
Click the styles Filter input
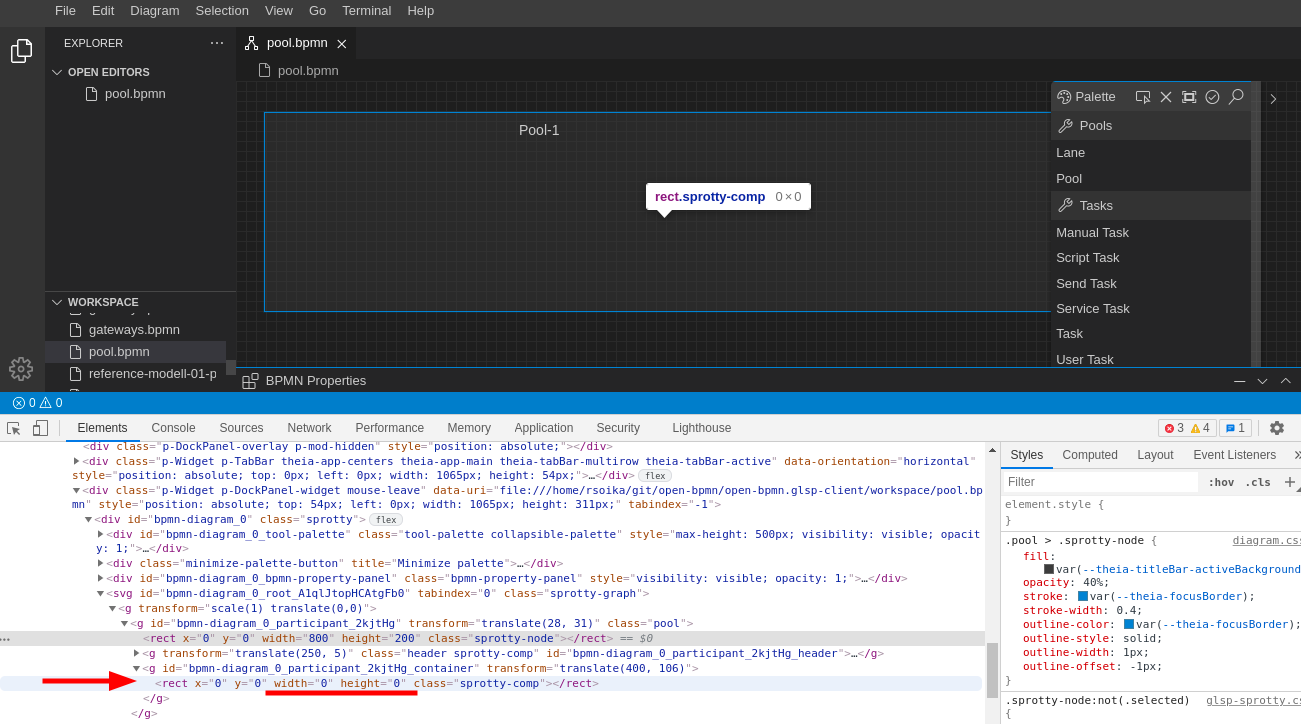pos(1100,482)
